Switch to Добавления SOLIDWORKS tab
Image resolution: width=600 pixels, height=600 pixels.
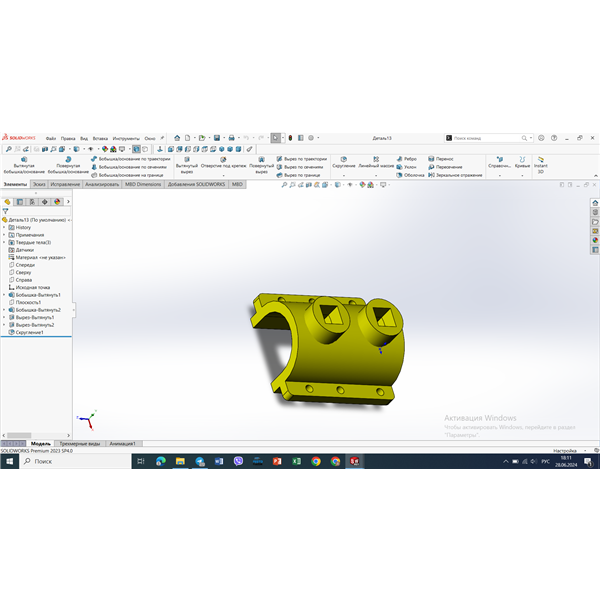pyautogui.click(x=196, y=184)
